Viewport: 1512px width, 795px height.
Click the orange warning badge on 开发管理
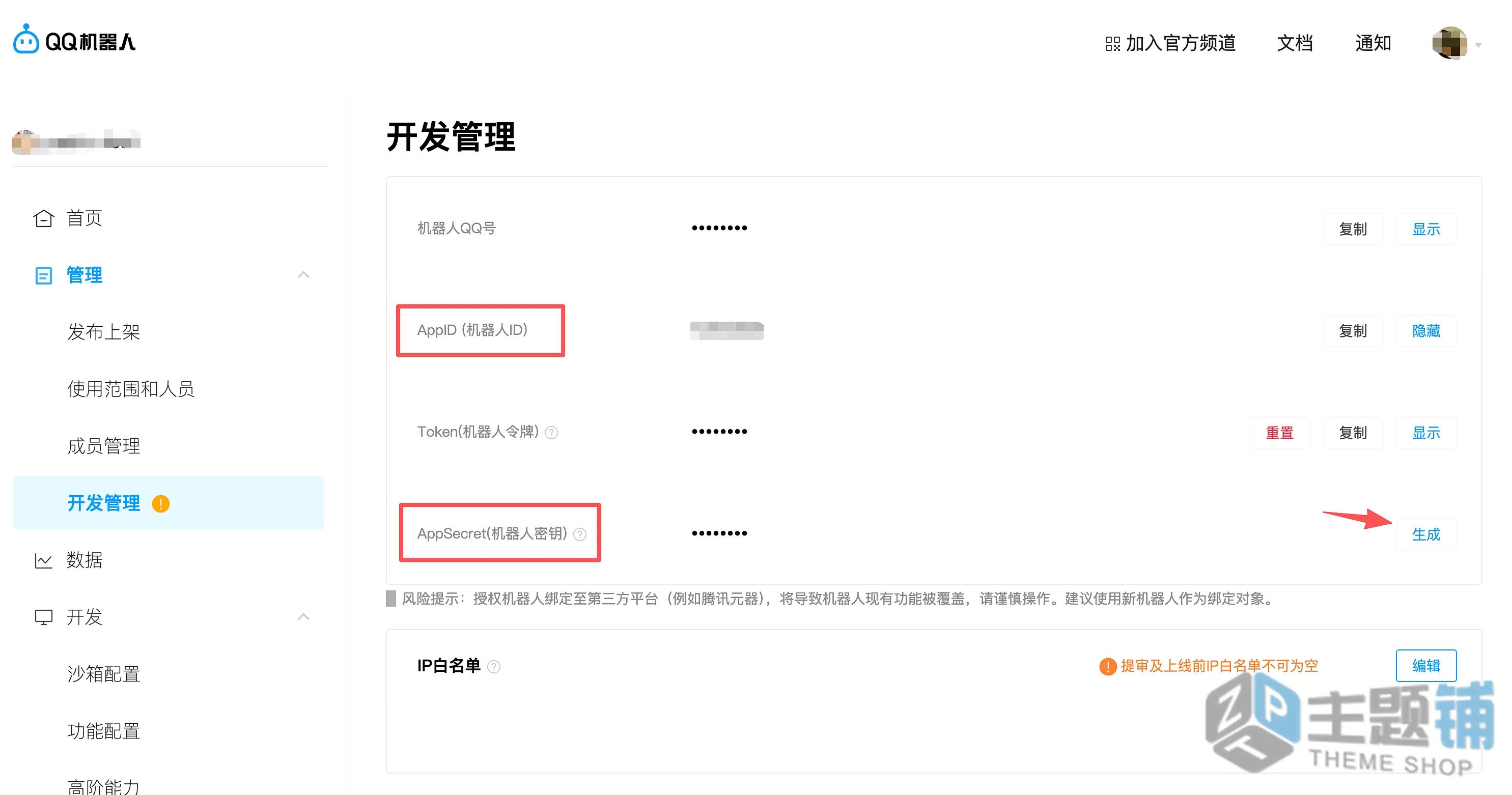[x=161, y=503]
